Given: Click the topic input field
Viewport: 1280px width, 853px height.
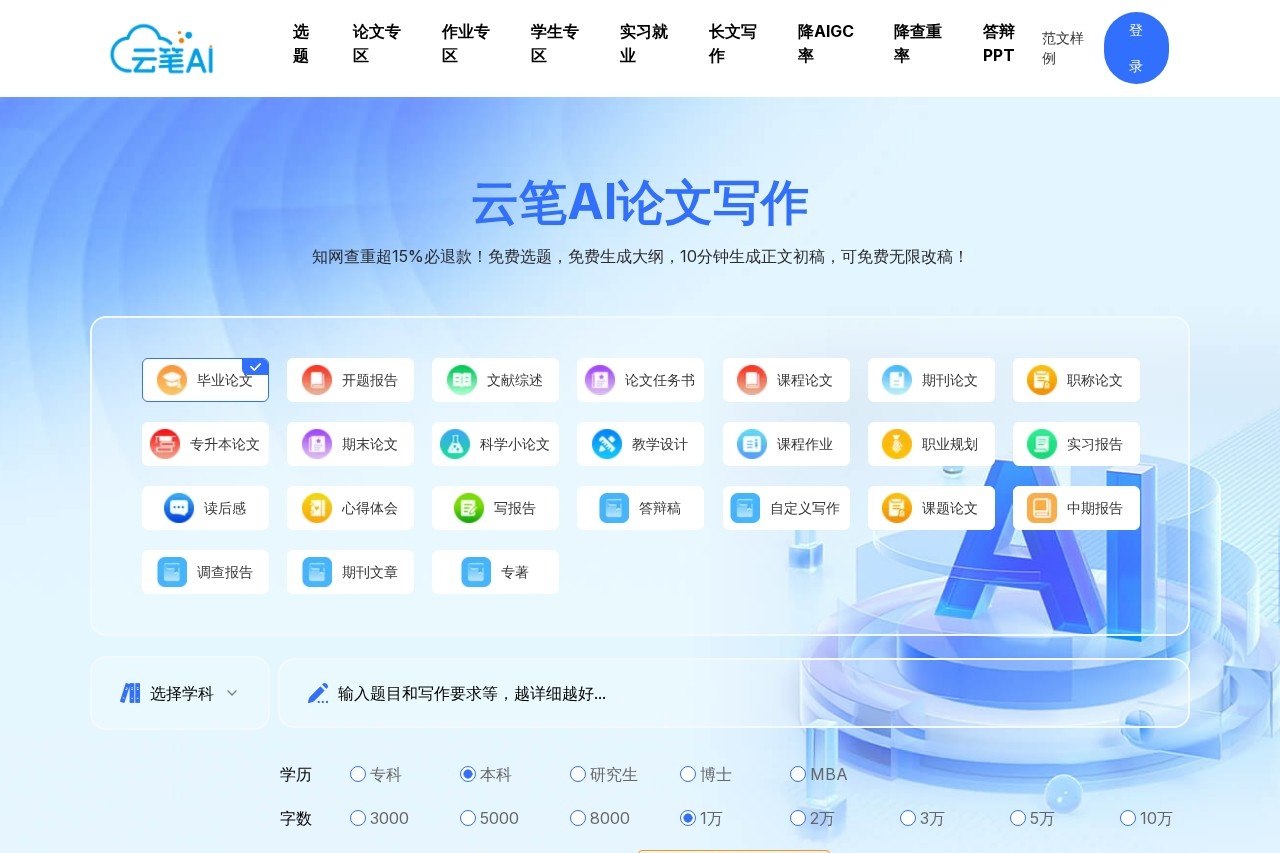Looking at the screenshot, I should pyautogui.click(x=700, y=692).
